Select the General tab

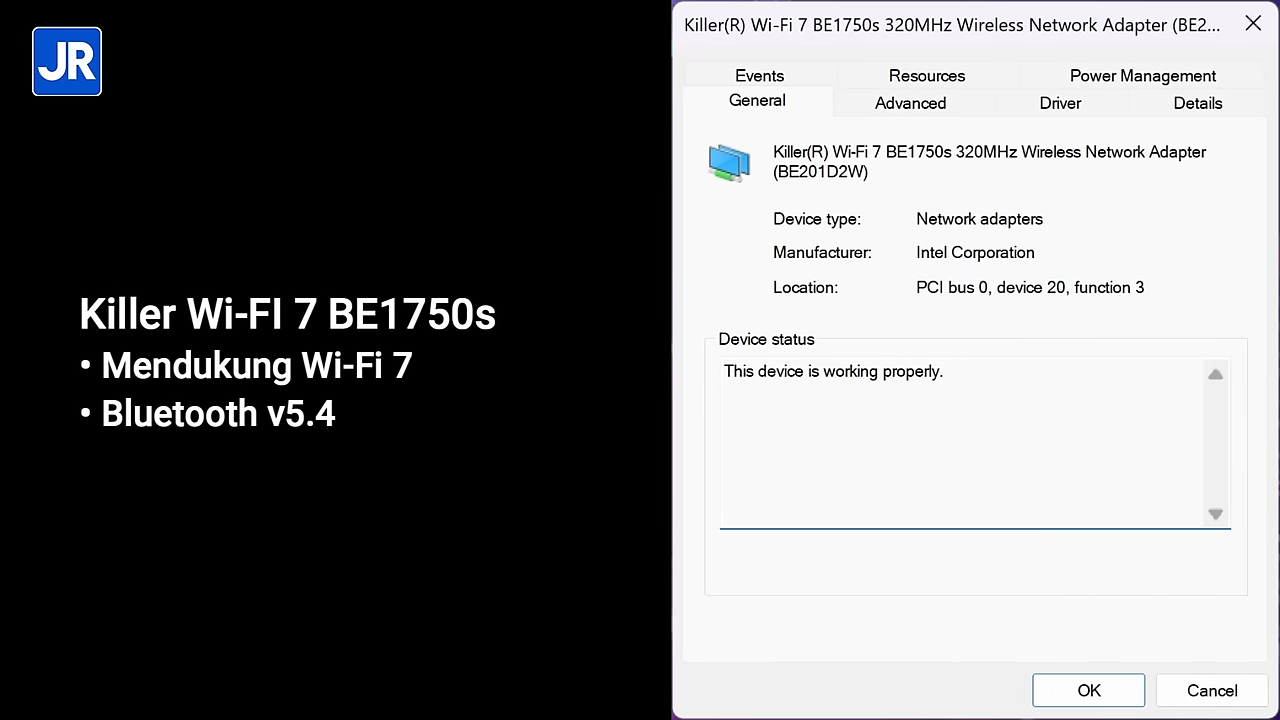[757, 100]
